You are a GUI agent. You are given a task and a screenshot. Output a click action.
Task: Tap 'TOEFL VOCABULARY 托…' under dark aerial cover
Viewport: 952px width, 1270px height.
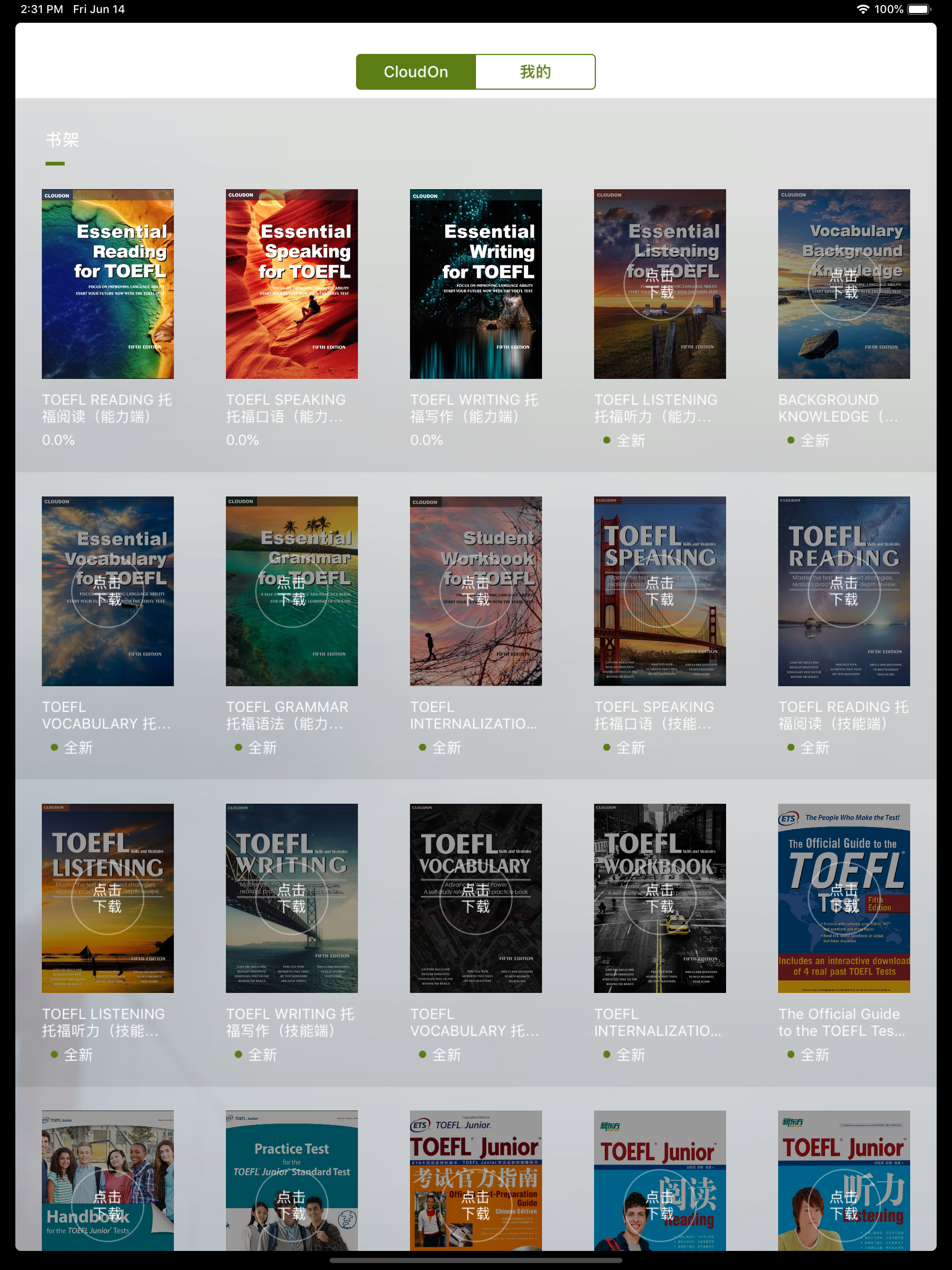[x=474, y=1023]
